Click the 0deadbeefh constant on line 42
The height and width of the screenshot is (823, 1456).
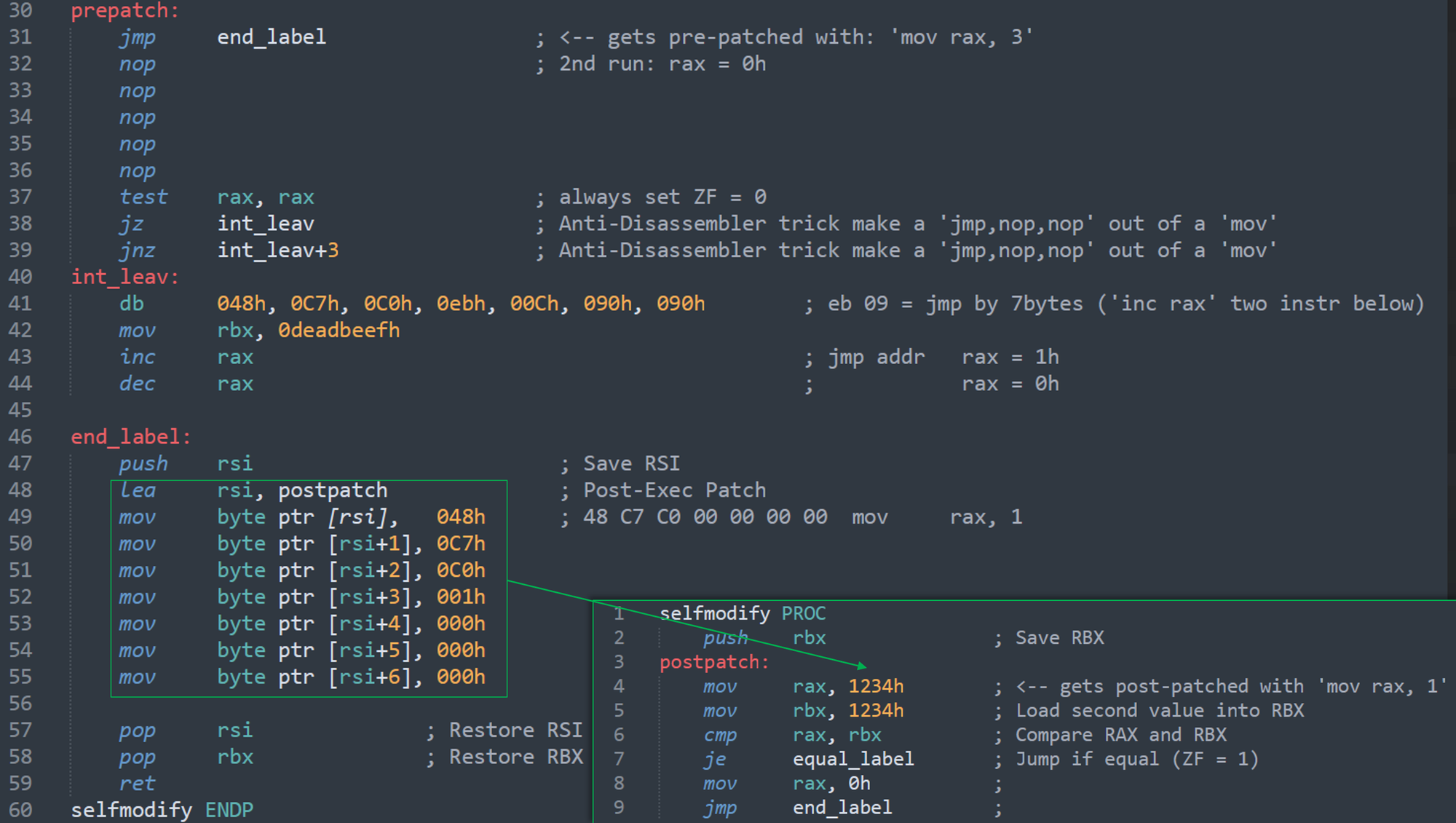coord(339,330)
